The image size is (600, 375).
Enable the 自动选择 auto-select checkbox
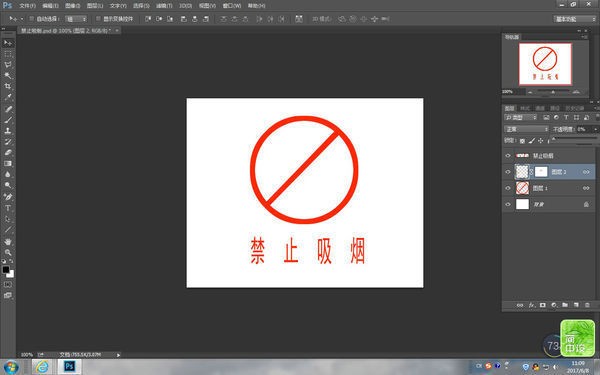click(x=32, y=19)
